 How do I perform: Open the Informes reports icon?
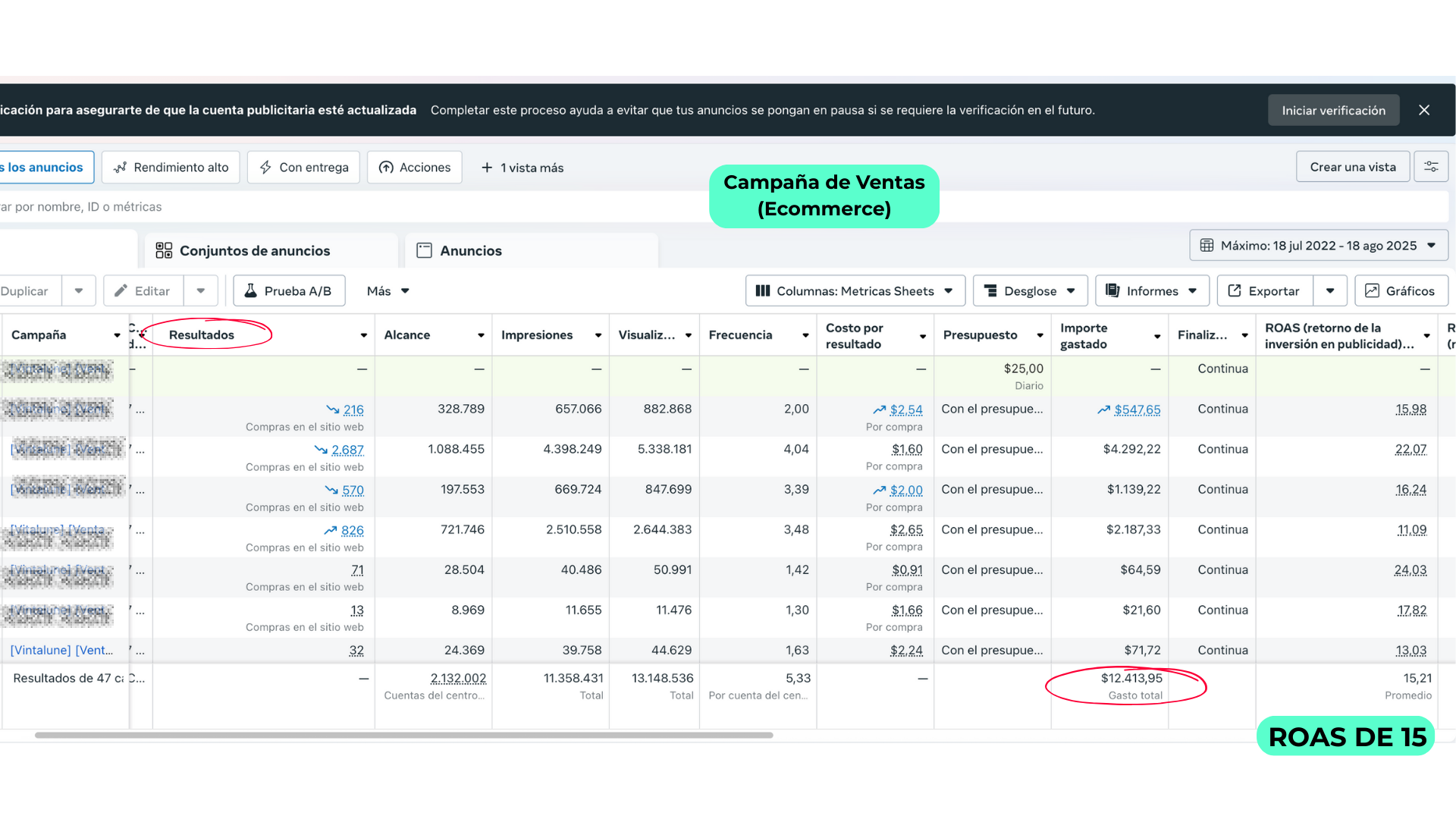click(x=1112, y=291)
